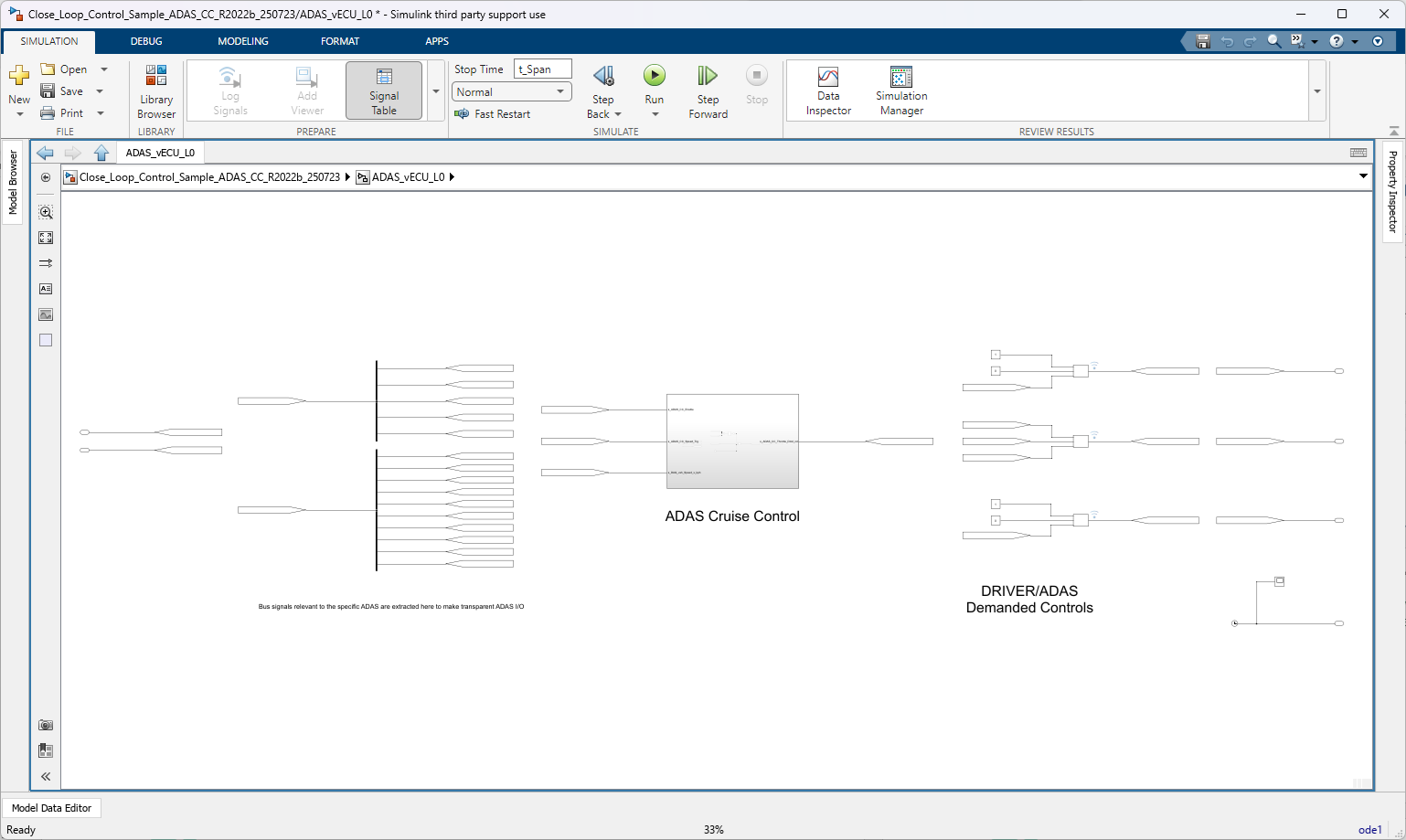The width and height of the screenshot is (1406, 840).
Task: Click the Ready status text
Action: tap(21, 830)
